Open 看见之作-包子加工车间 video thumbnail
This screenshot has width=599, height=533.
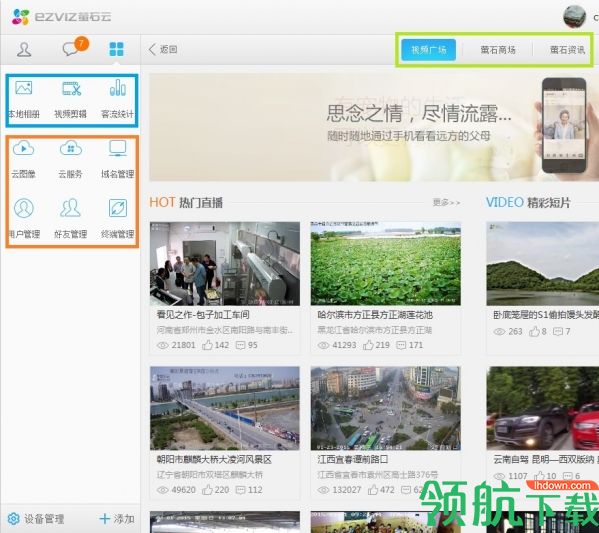(x=225, y=264)
